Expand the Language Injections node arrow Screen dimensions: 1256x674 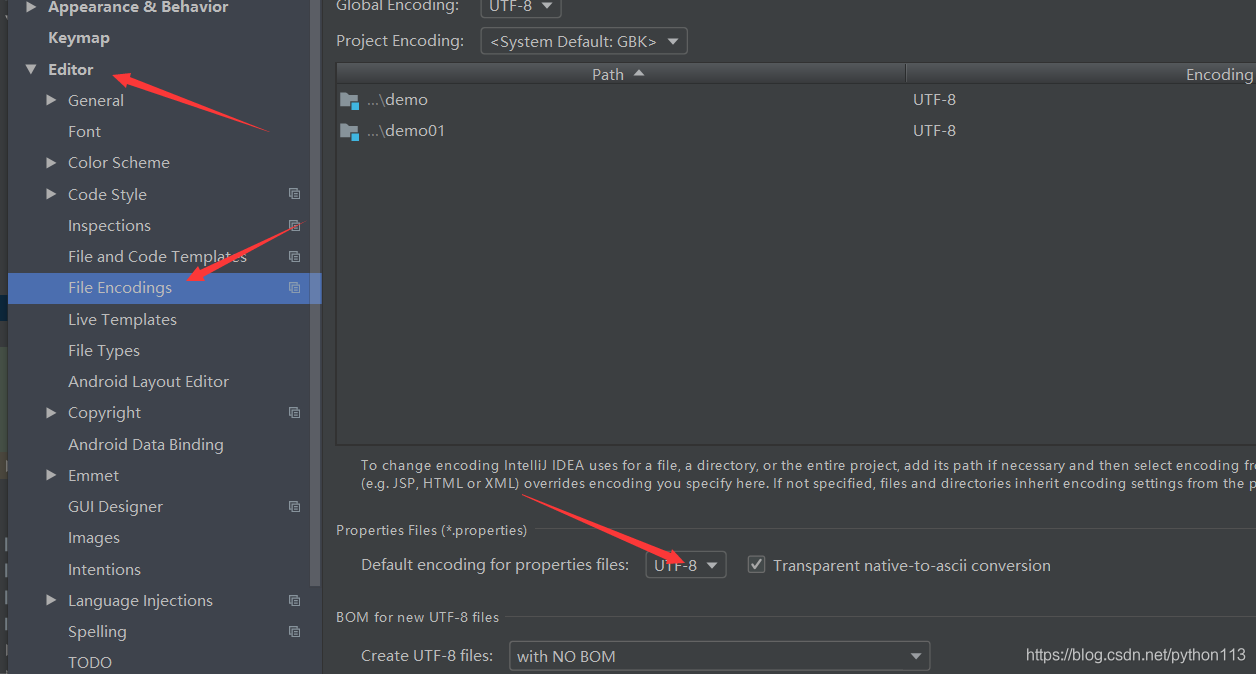tap(51, 601)
